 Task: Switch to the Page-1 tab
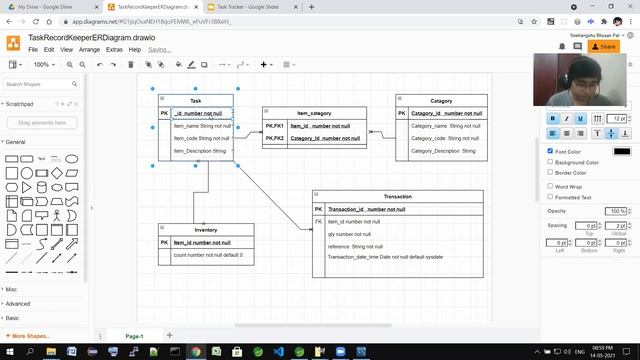134,336
